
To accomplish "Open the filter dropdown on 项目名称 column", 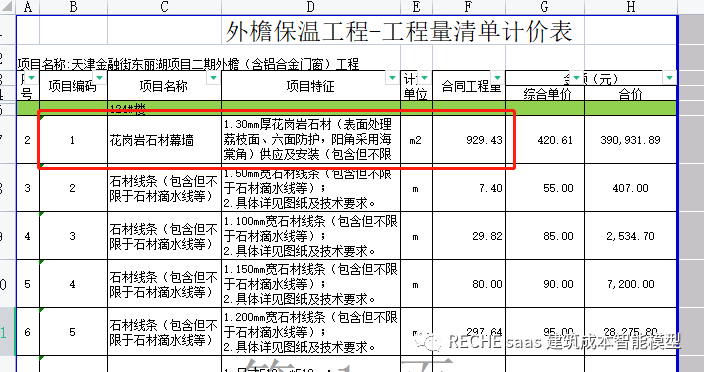I will [x=213, y=78].
